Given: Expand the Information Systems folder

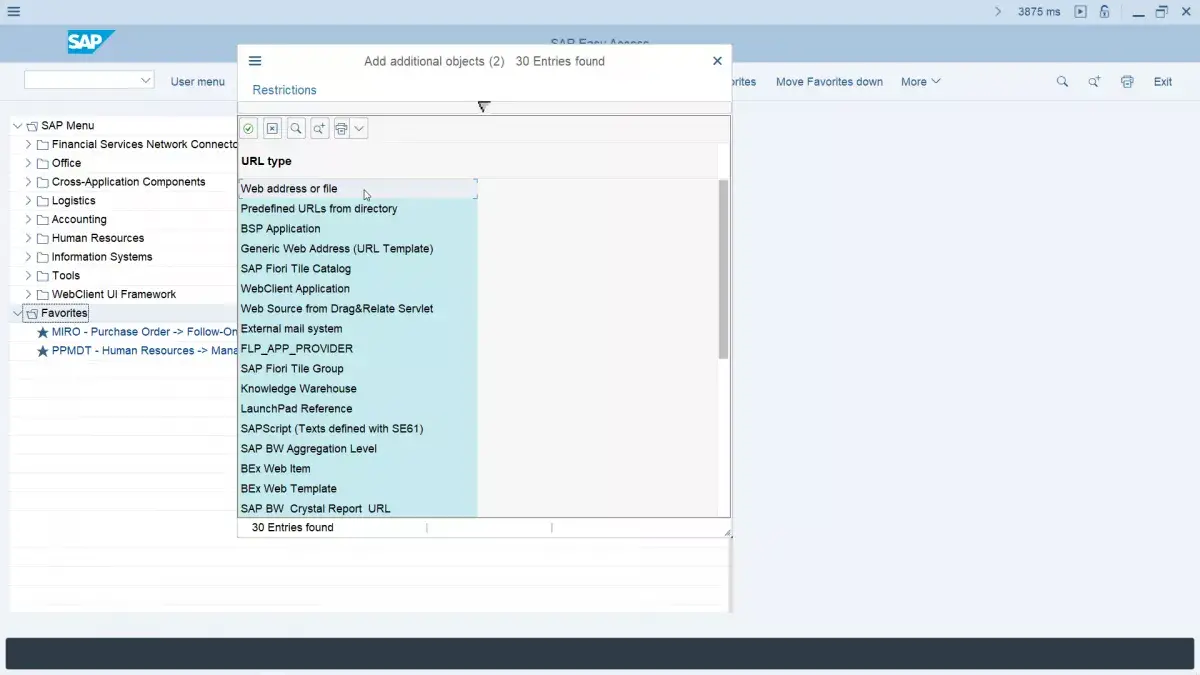Looking at the screenshot, I should [28, 257].
